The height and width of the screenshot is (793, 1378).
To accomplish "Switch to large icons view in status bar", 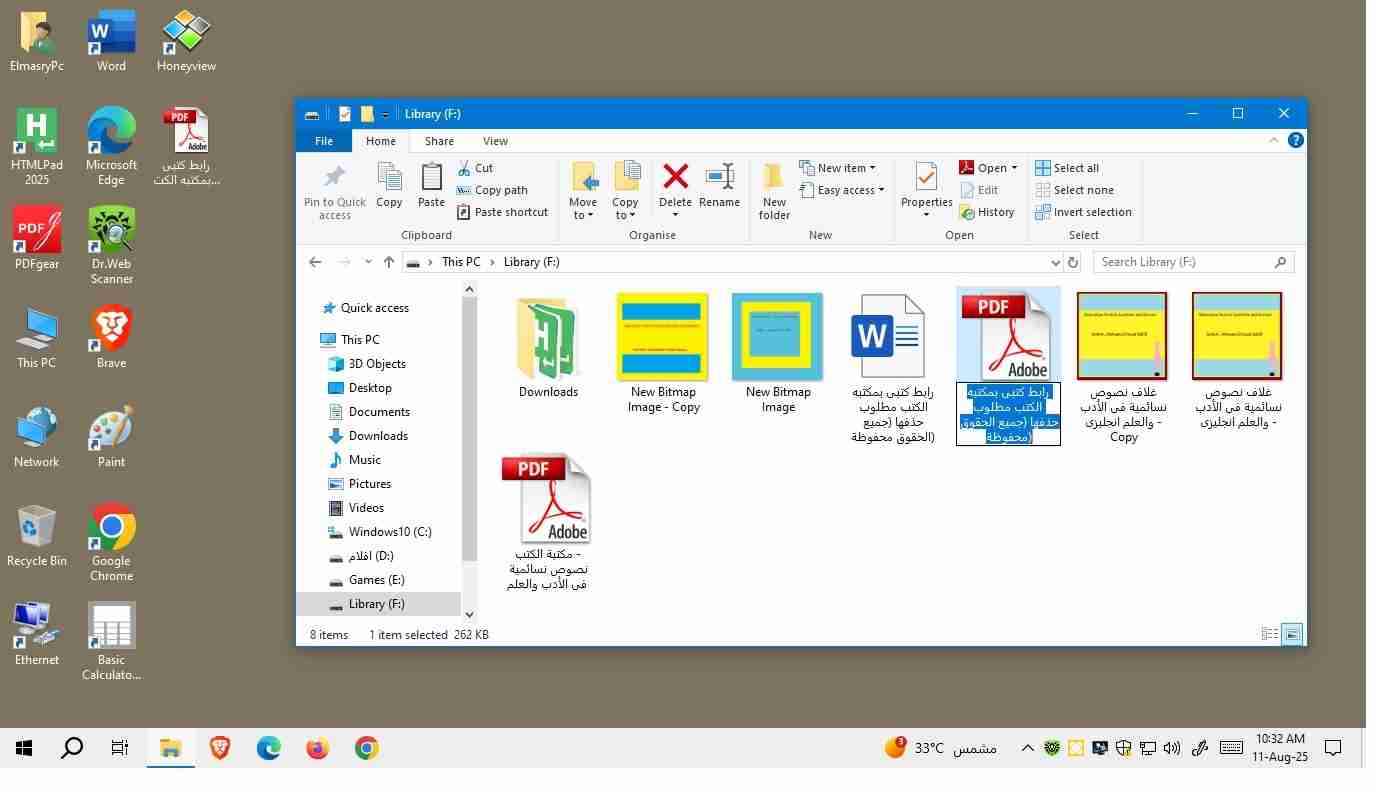I will (1292, 634).
